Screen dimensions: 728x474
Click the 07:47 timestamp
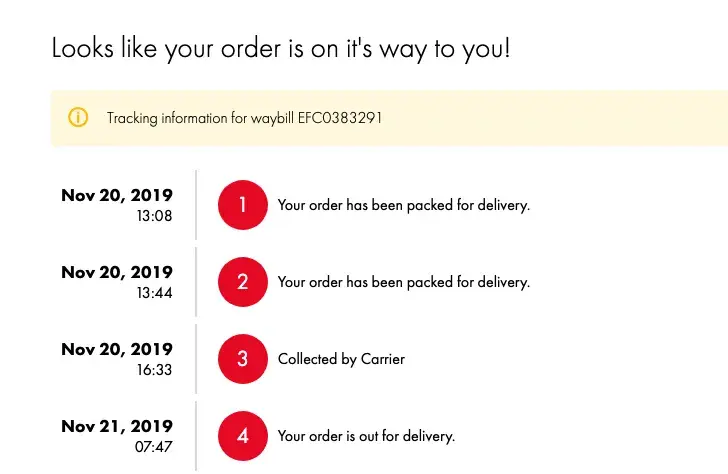point(154,447)
